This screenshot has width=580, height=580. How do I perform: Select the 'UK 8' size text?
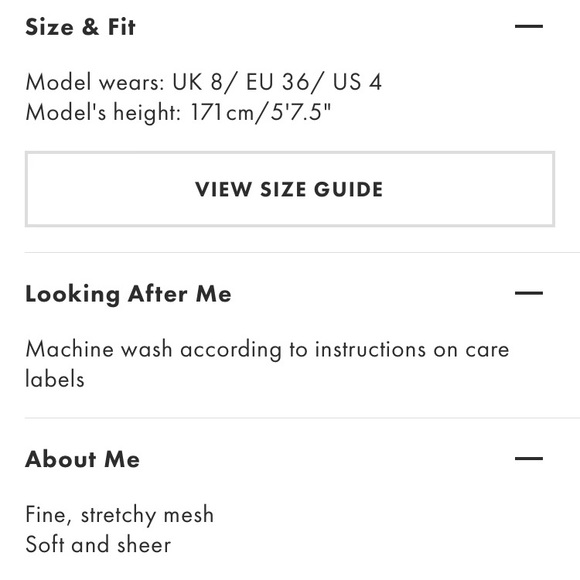point(198,82)
